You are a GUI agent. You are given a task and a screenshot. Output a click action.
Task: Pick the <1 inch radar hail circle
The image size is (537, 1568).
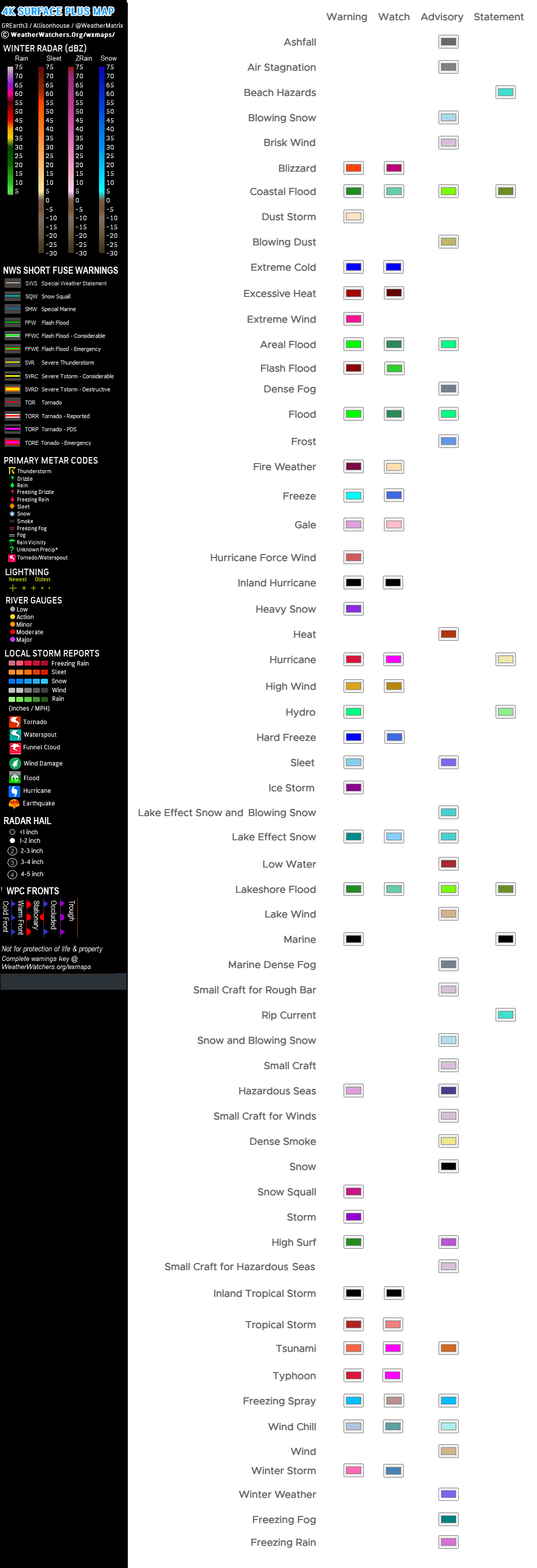pos(12,832)
